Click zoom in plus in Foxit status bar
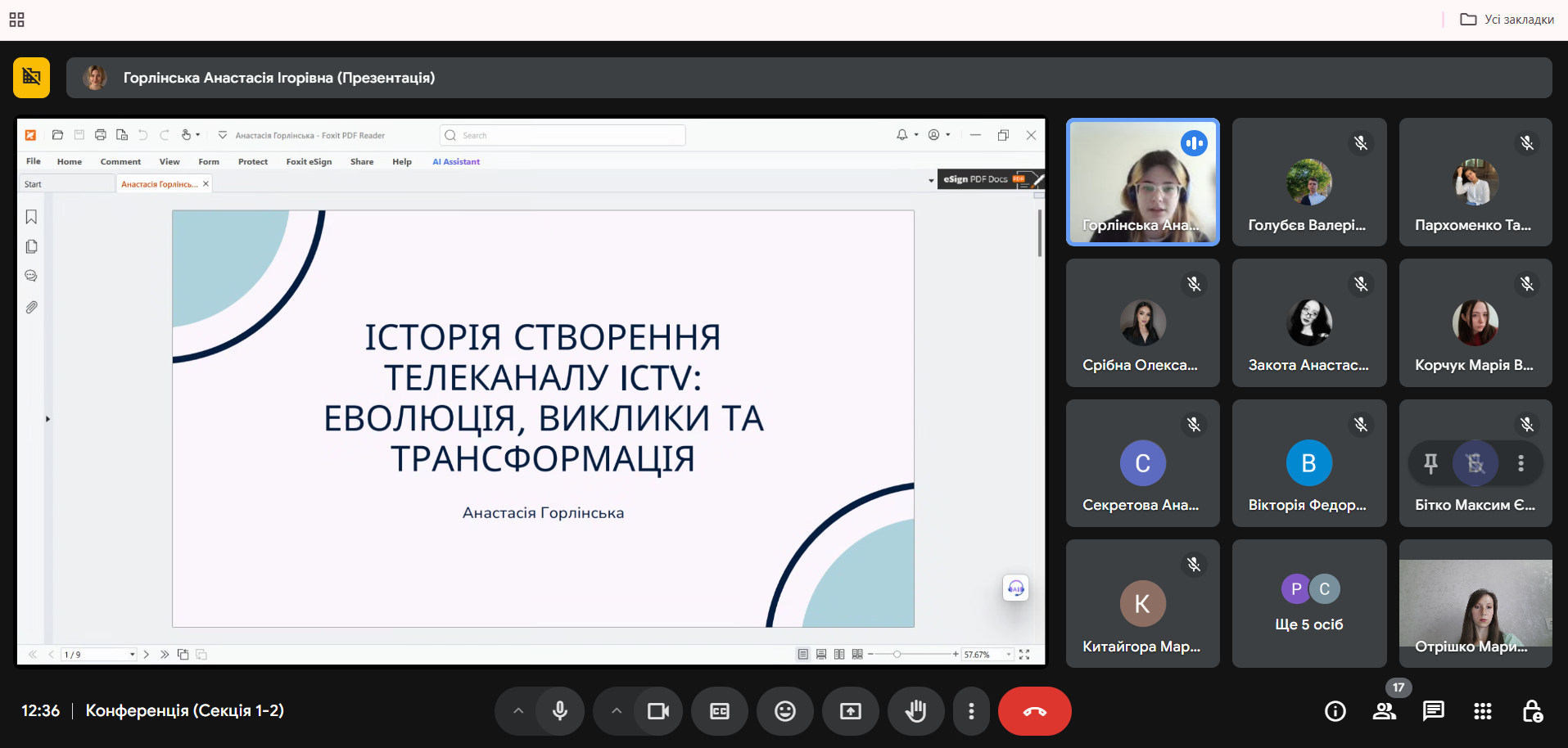 click(x=956, y=654)
